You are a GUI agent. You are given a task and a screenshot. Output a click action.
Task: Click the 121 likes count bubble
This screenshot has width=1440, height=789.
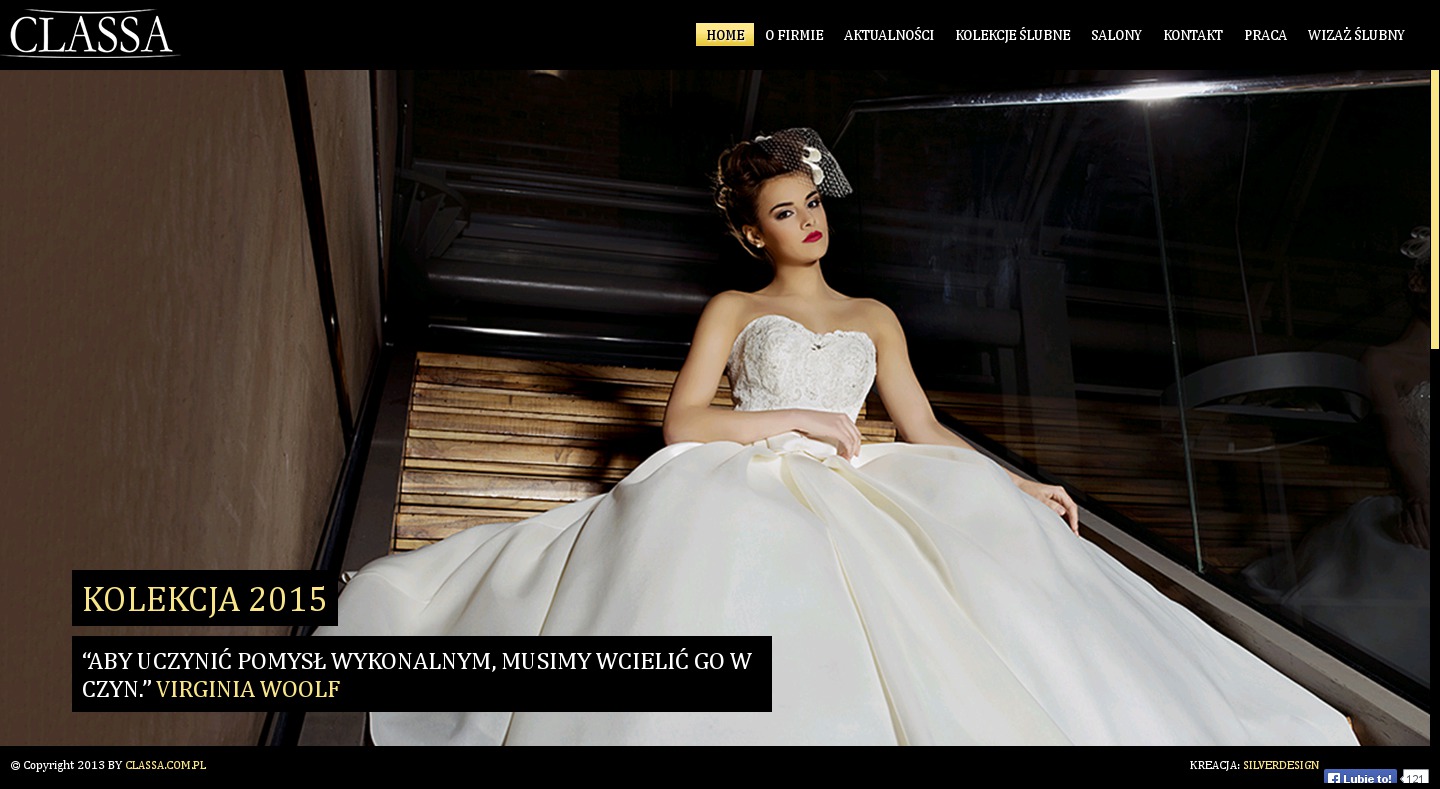tap(1415, 779)
